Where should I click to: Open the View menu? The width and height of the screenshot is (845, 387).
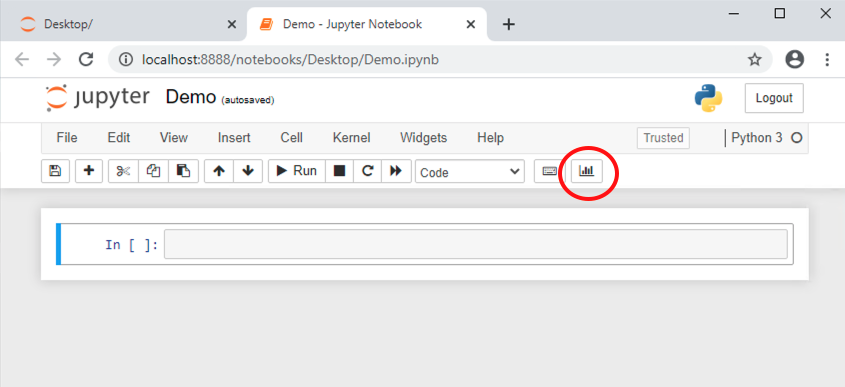[x=174, y=138]
